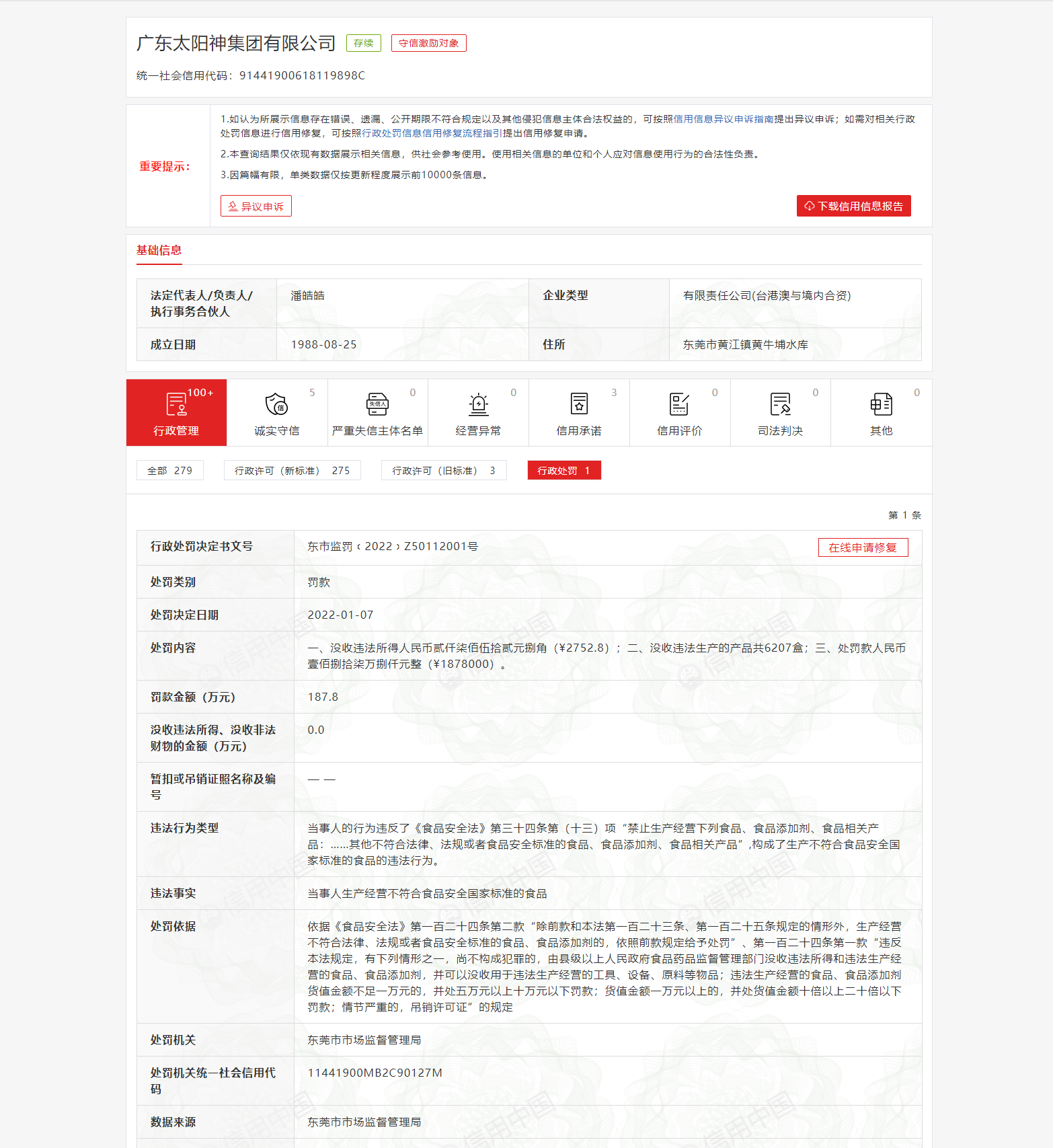This screenshot has width=1053, height=1148.
Task: Click establishment date 1988-08-25
Action: tap(324, 344)
